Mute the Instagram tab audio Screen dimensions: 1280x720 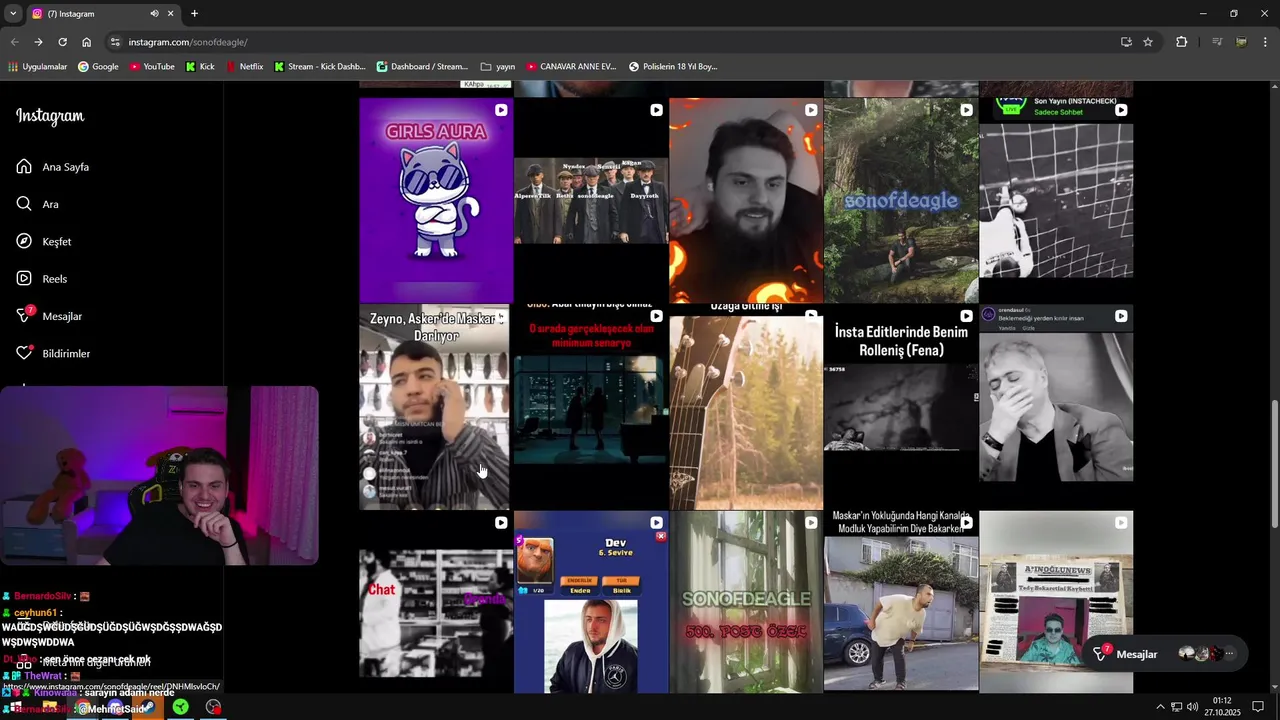click(154, 14)
